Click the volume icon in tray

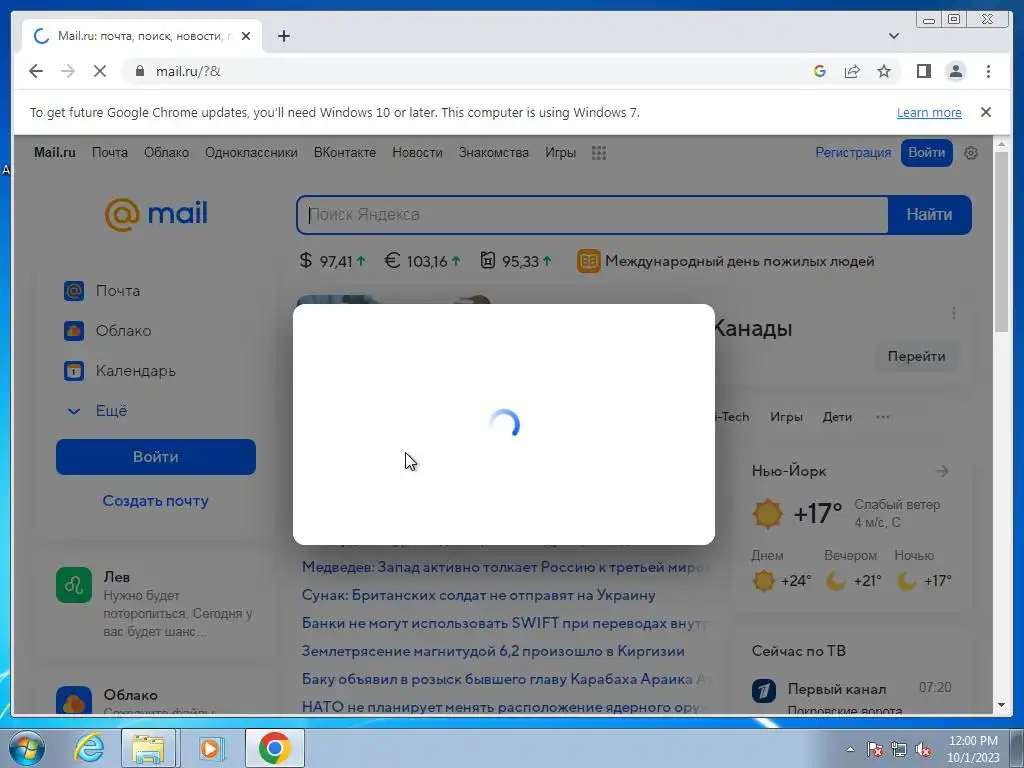pyautogui.click(x=923, y=749)
